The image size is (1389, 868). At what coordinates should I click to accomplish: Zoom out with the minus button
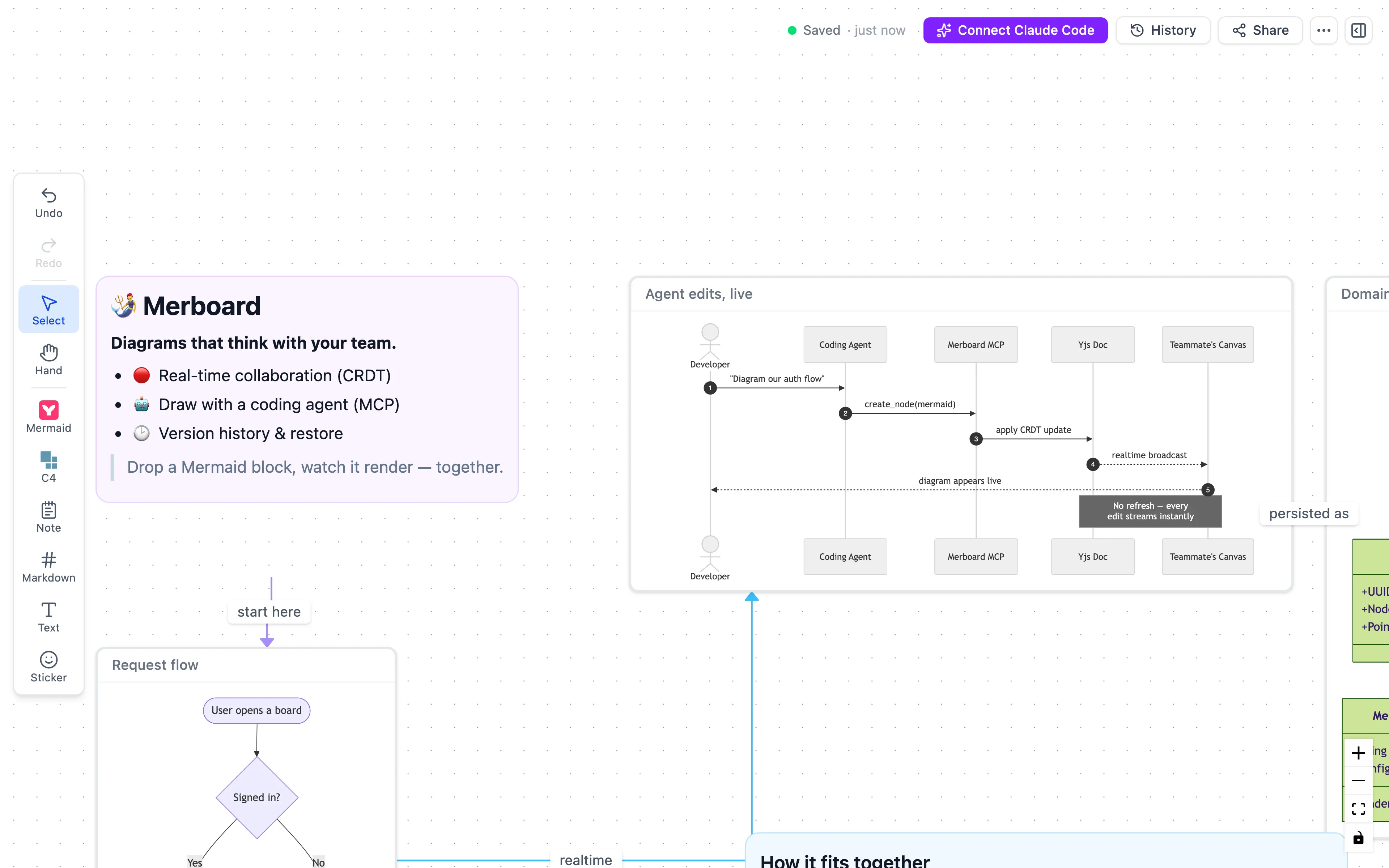click(x=1358, y=781)
